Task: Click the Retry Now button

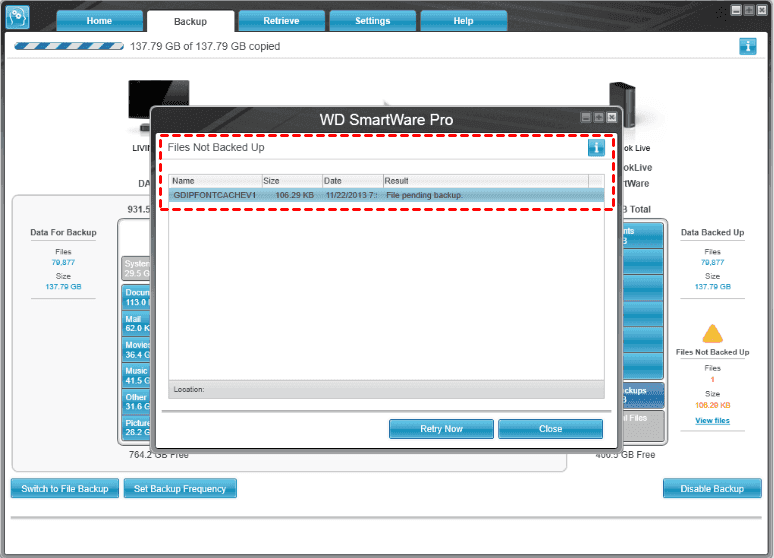Action: pyautogui.click(x=441, y=429)
